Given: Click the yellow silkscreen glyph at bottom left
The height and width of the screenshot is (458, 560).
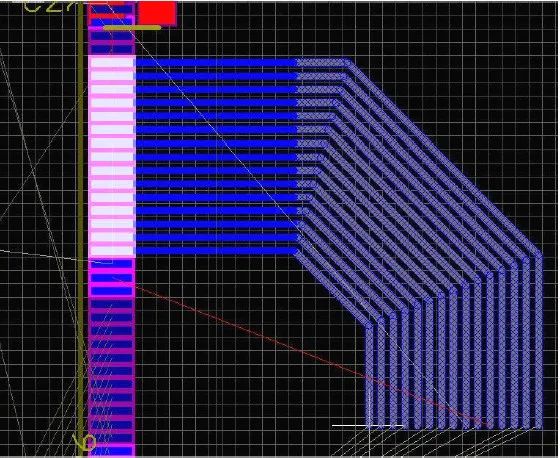Looking at the screenshot, I should click(84, 443).
